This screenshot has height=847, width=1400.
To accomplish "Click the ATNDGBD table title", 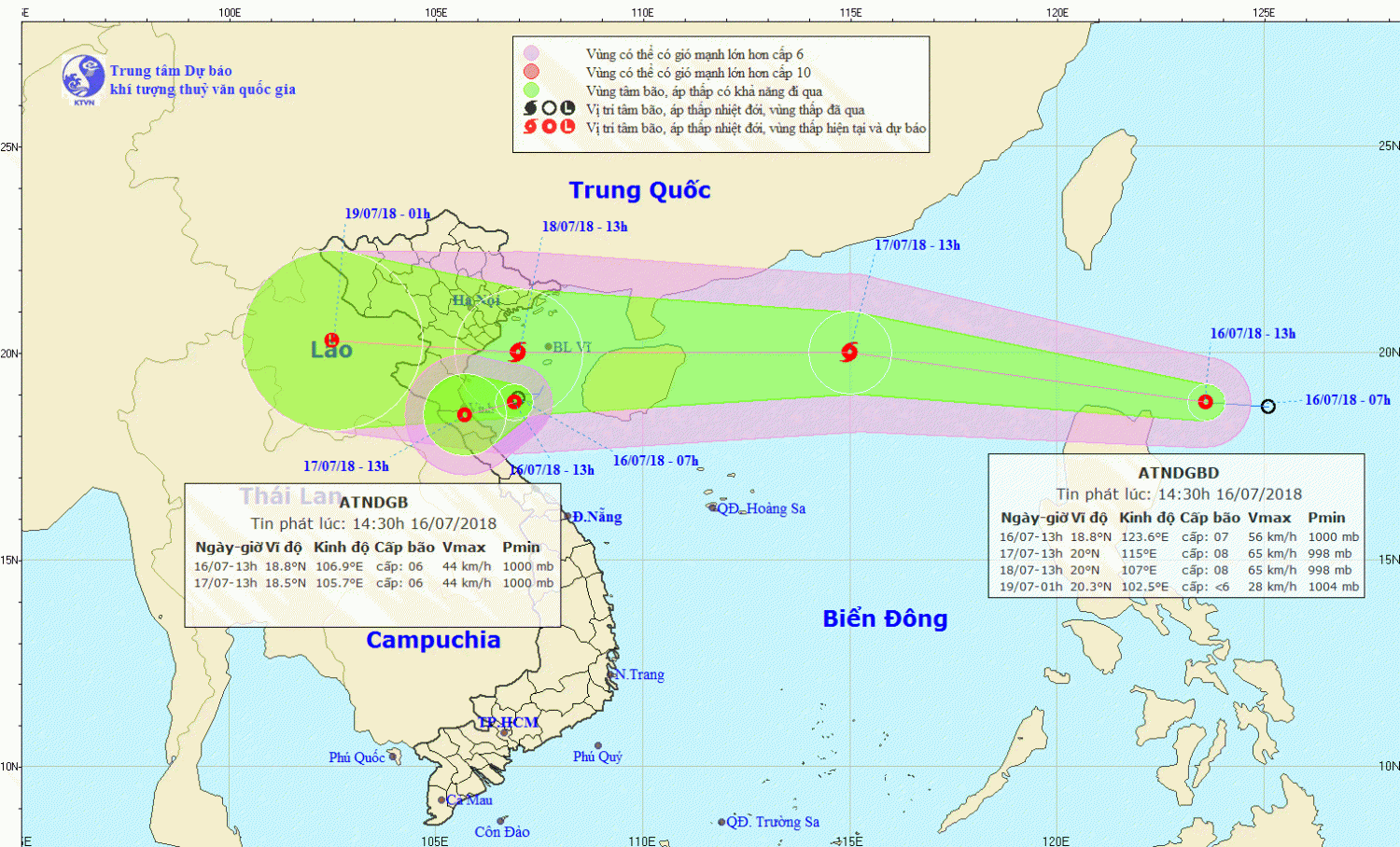I will pos(1178,473).
